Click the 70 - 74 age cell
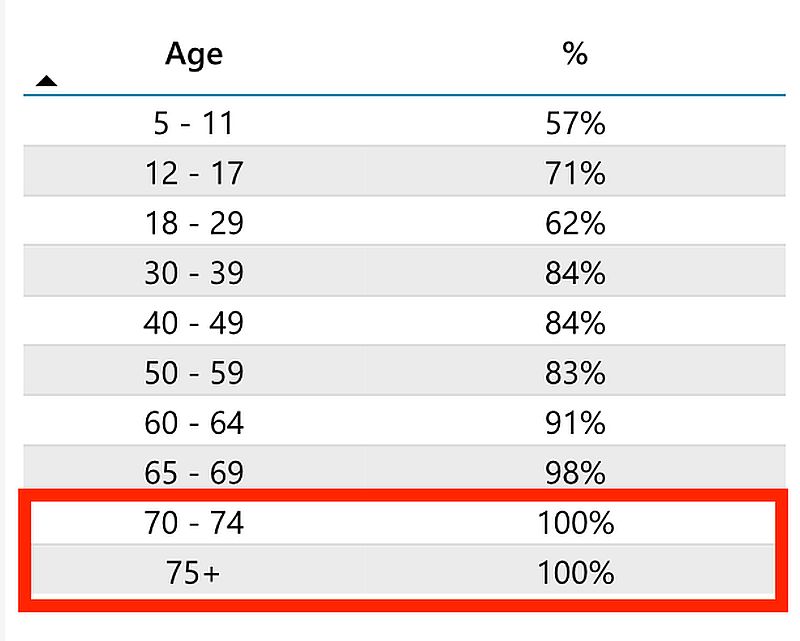This screenshot has height=641, width=800. (194, 523)
